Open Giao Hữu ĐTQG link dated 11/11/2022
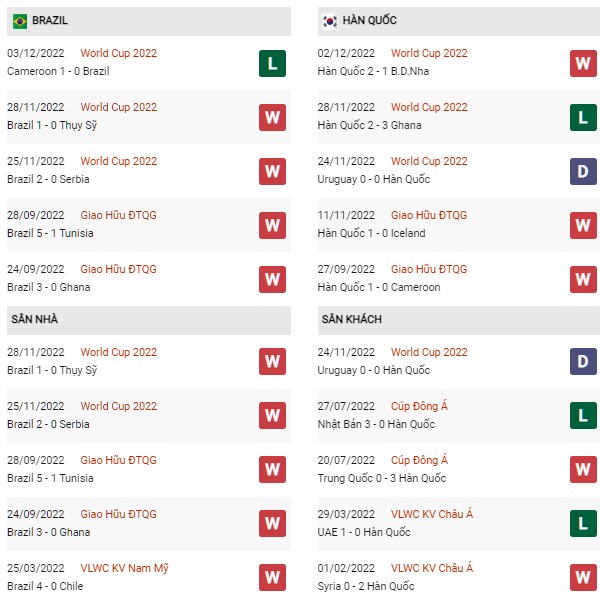Screen dimensions: 600x598 point(429,215)
